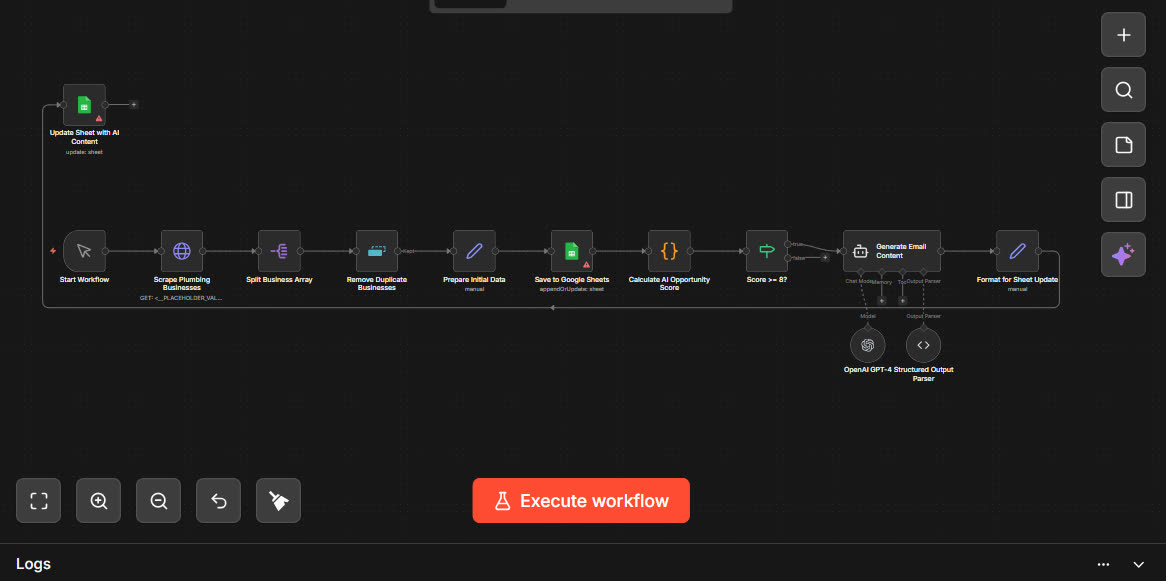Toggle the side panel layout button
1166x581 pixels.
pyautogui.click(x=1124, y=200)
